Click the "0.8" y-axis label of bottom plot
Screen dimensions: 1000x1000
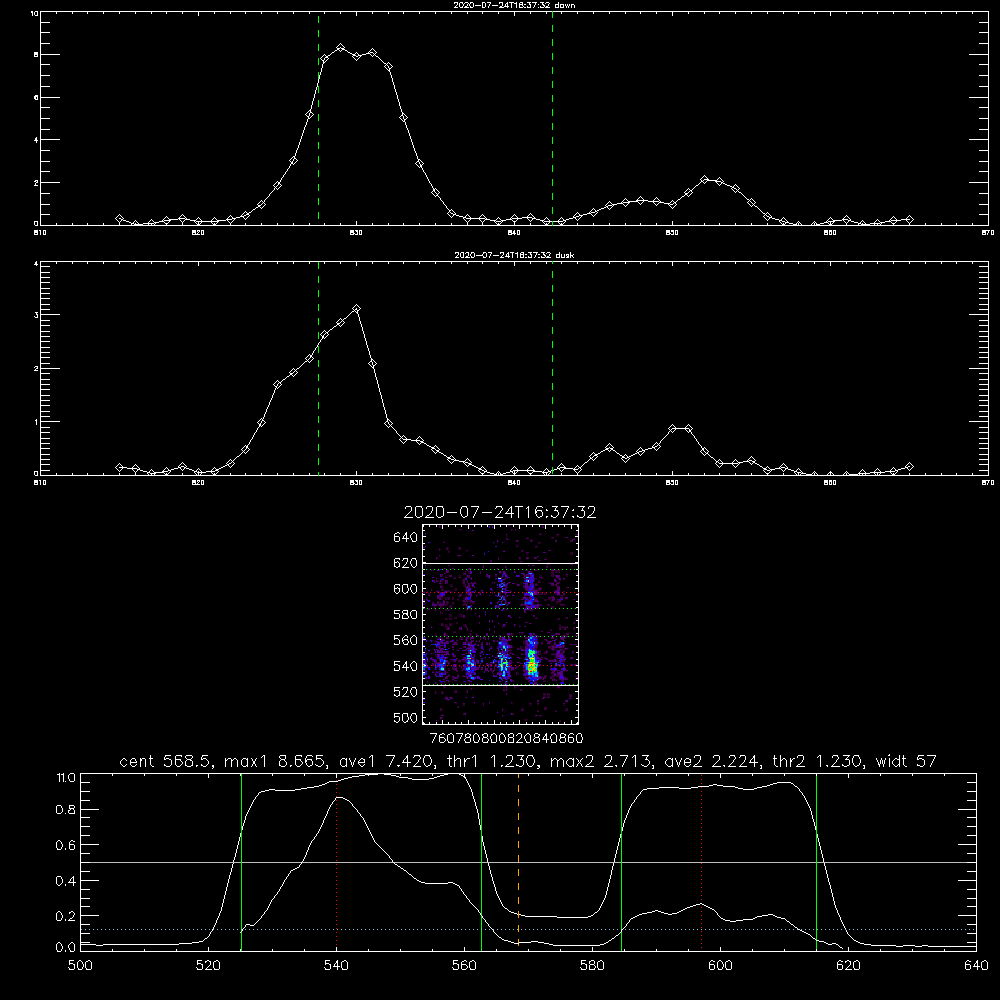point(66,810)
